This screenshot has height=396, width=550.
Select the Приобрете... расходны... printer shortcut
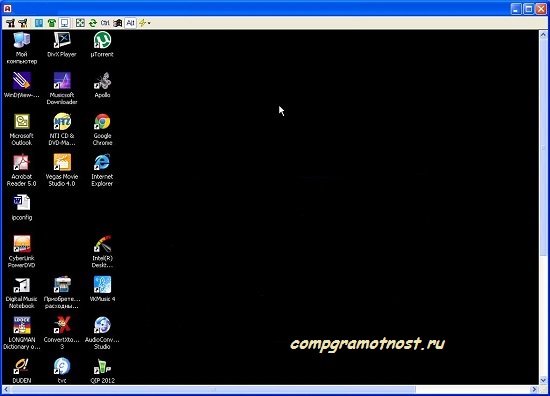pos(62,293)
